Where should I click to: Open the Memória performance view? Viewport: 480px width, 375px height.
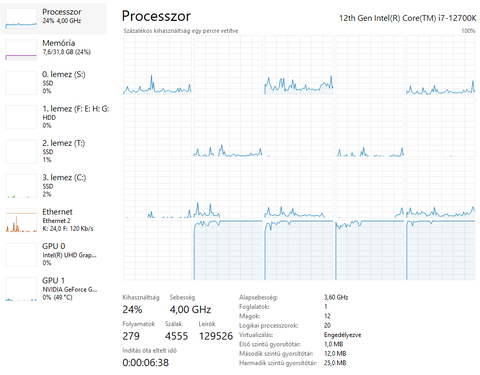click(x=54, y=49)
